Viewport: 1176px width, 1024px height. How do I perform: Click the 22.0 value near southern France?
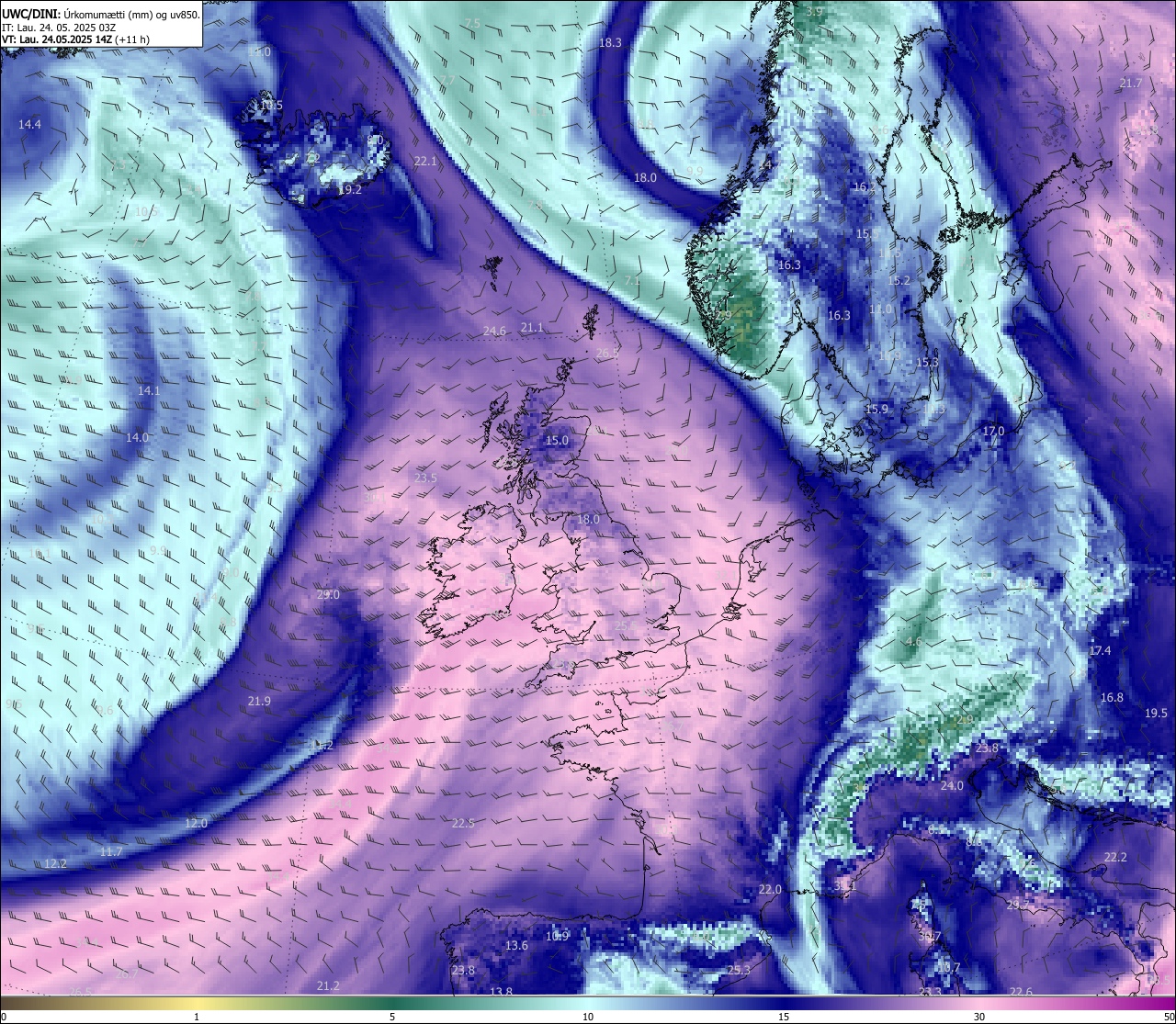(770, 889)
